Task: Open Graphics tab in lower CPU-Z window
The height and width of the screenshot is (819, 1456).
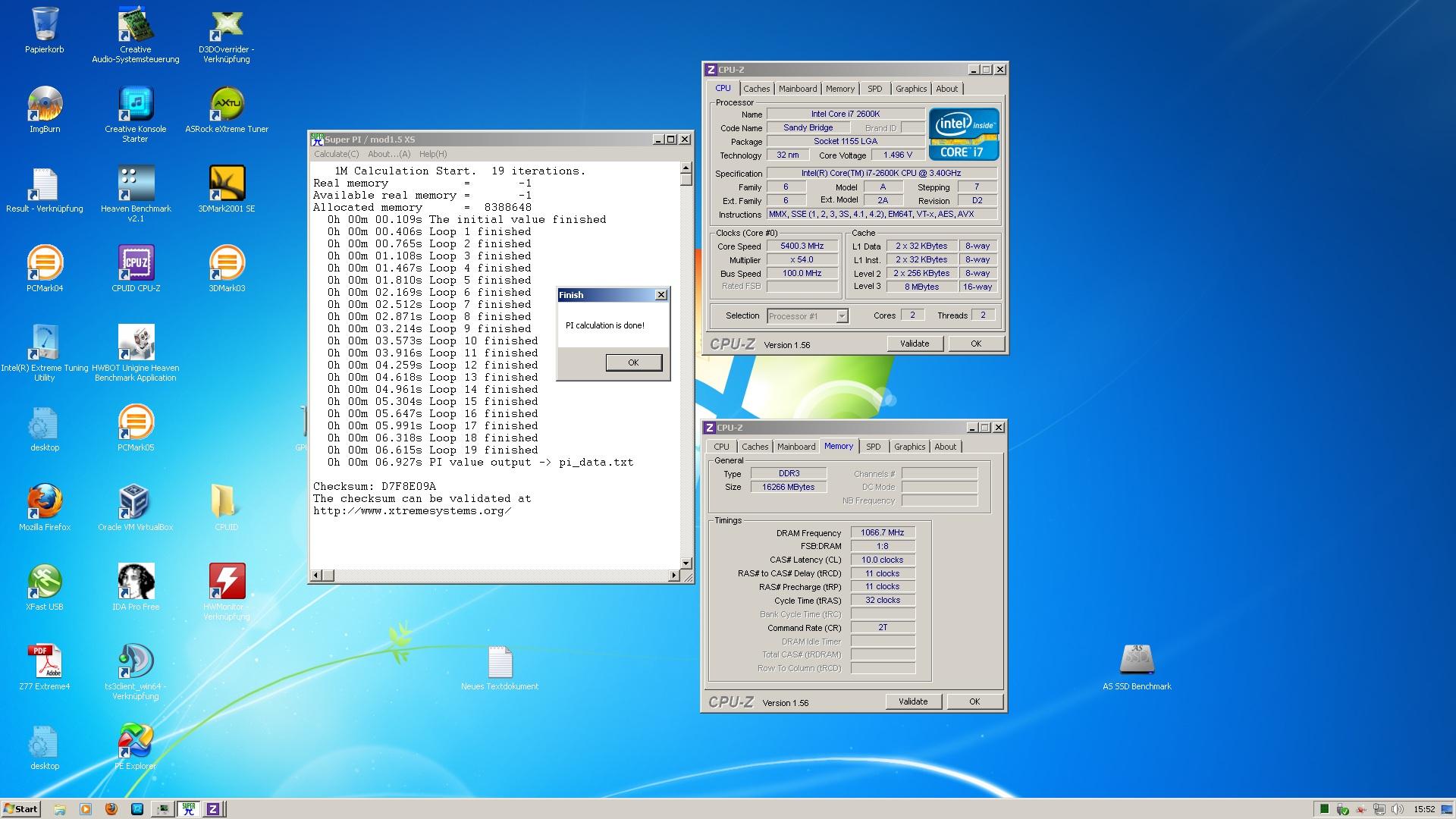Action: 909,447
